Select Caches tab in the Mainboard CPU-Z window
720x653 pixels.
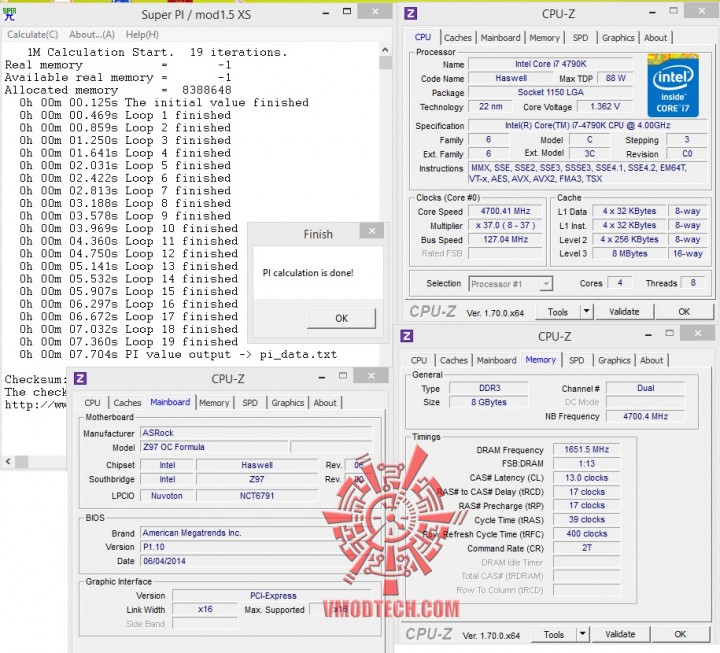(127, 403)
